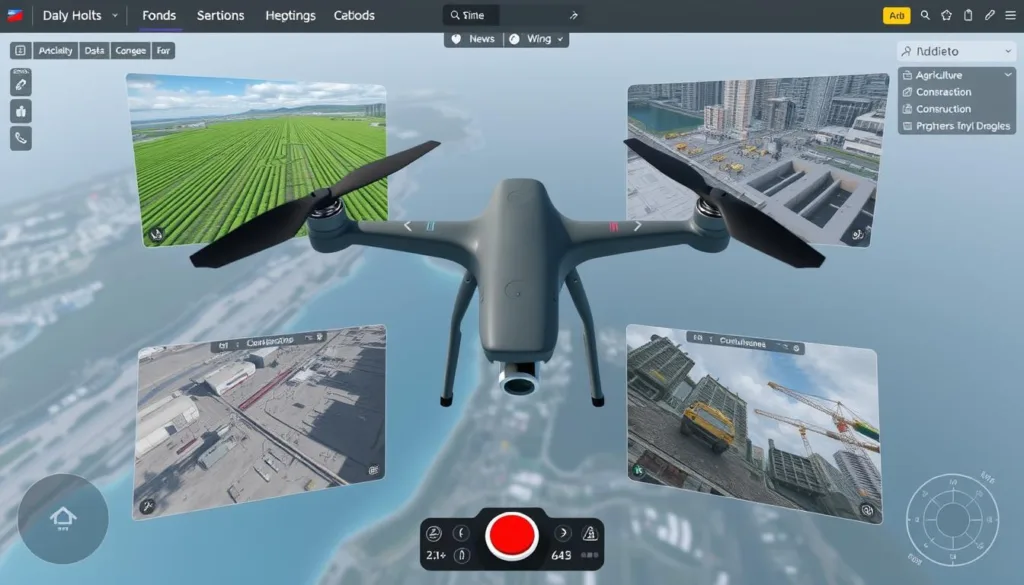Select the For segment button

click(x=163, y=50)
